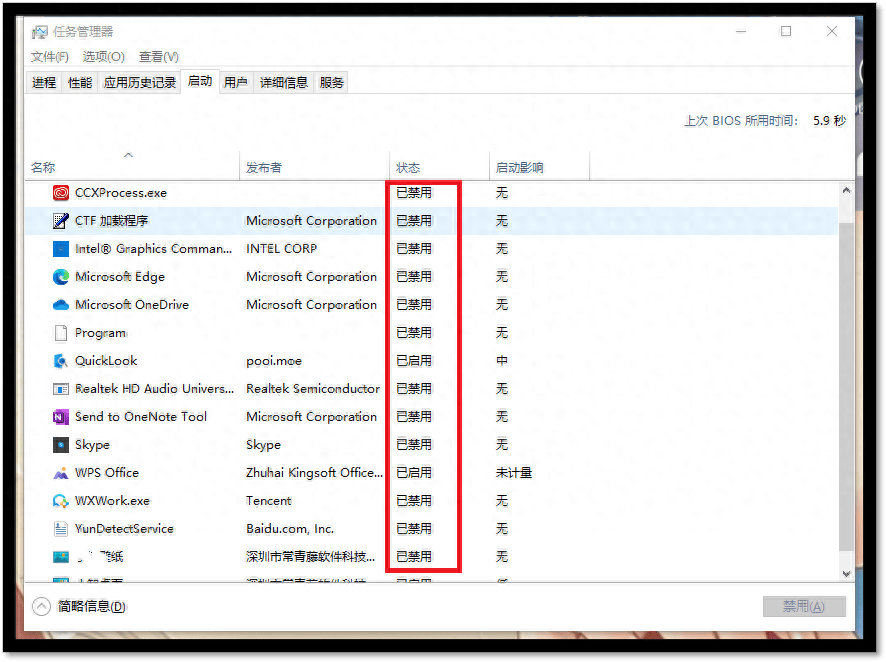Select the WXWork.exe icon
This screenshot has height=662, width=886.
tap(60, 501)
